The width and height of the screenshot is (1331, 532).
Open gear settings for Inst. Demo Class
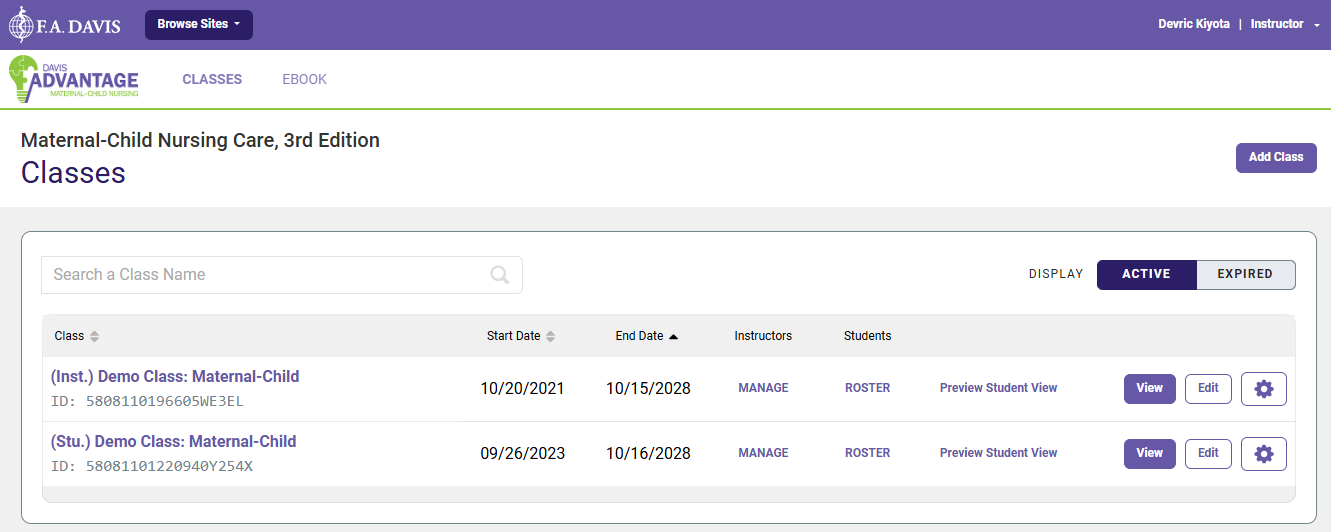point(1263,389)
